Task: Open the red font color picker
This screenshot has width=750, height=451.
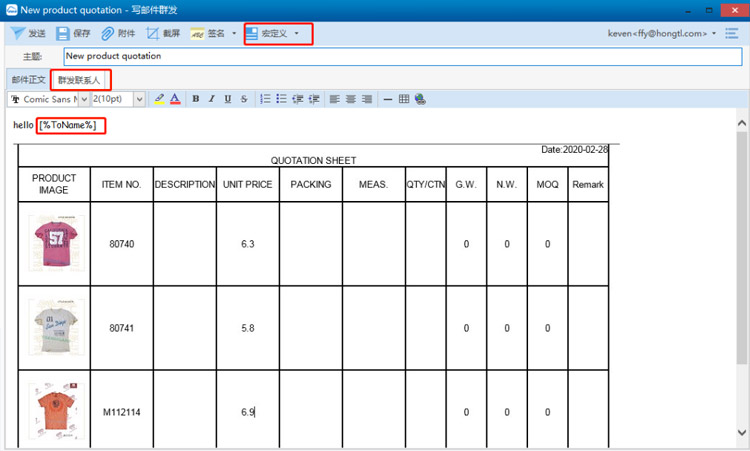Action: [x=175, y=99]
